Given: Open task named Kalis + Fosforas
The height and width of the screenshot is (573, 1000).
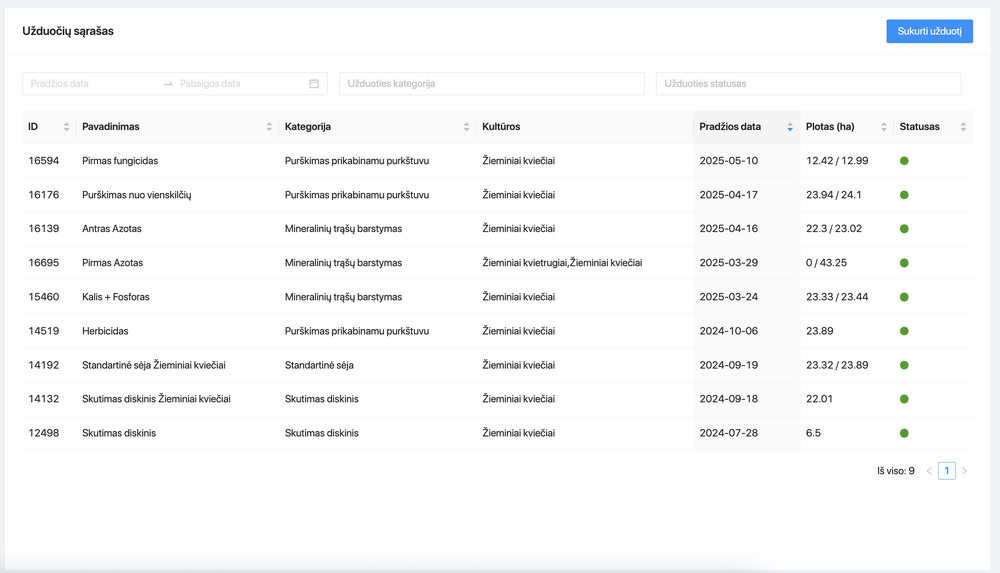Looking at the screenshot, I should (115, 297).
